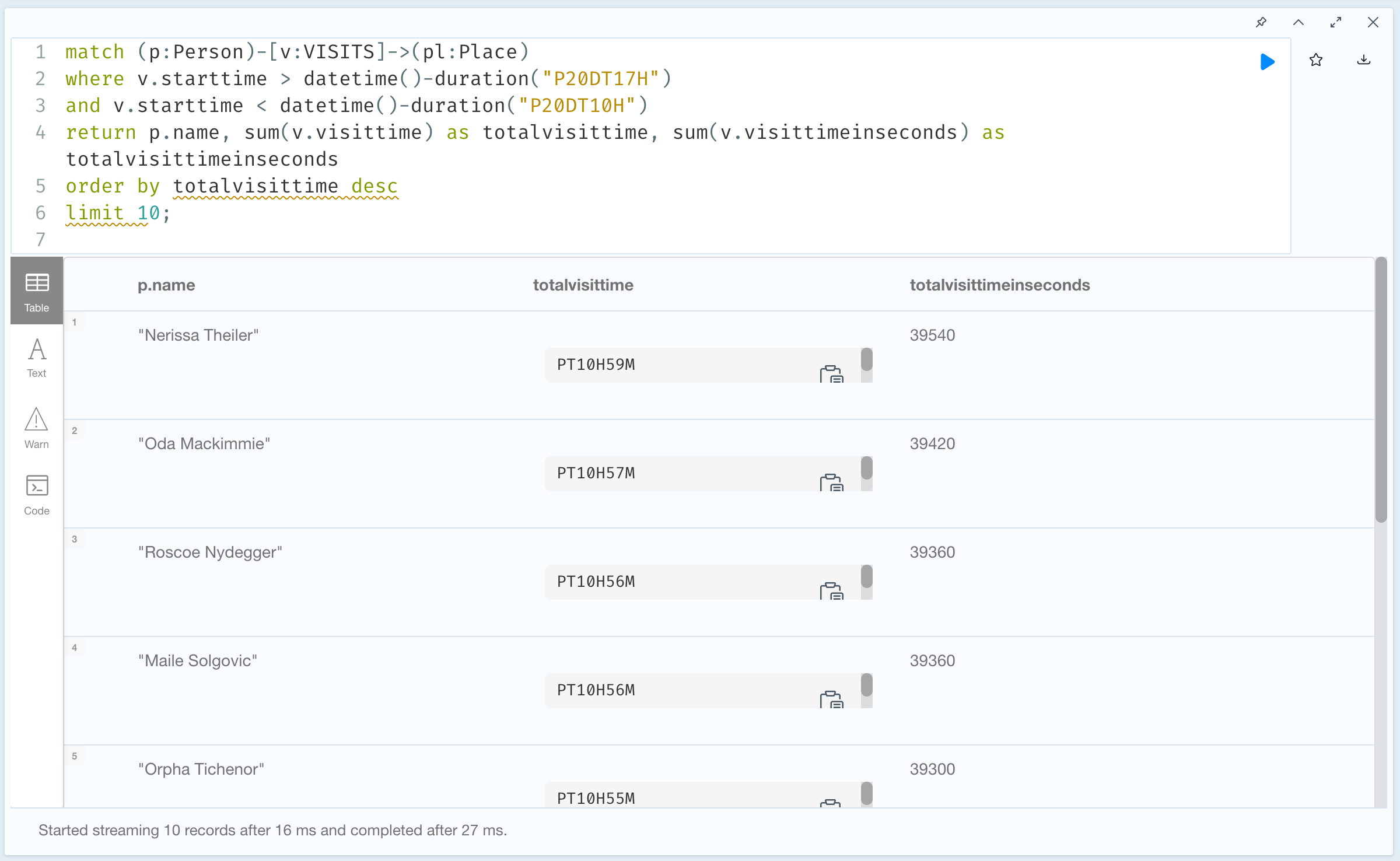The height and width of the screenshot is (861, 1400).
Task: Place cursor on the limit 10 line
Action: pos(117,213)
